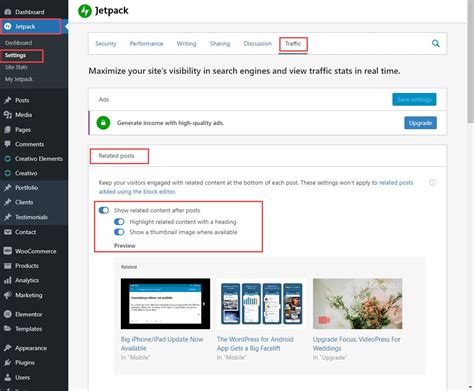Click the info icon beside related posts description

(x=432, y=182)
